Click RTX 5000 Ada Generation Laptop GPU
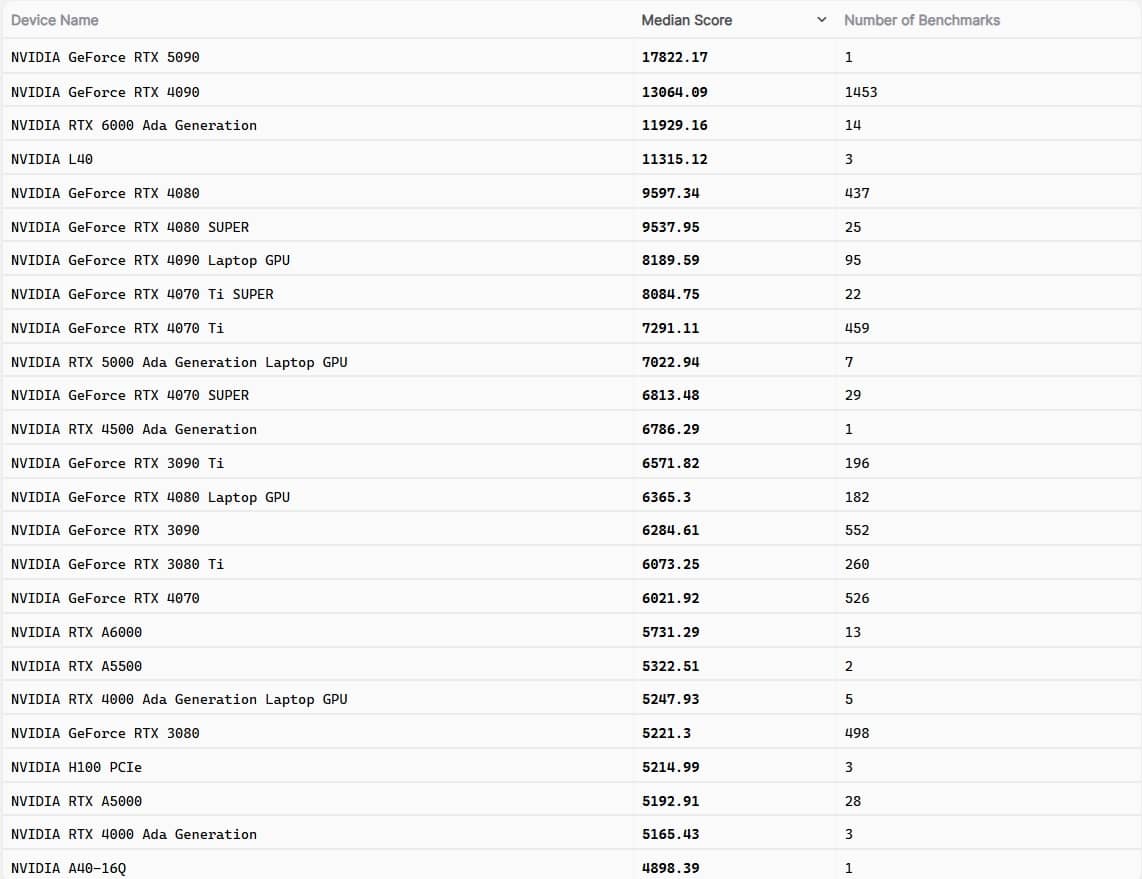 179,362
